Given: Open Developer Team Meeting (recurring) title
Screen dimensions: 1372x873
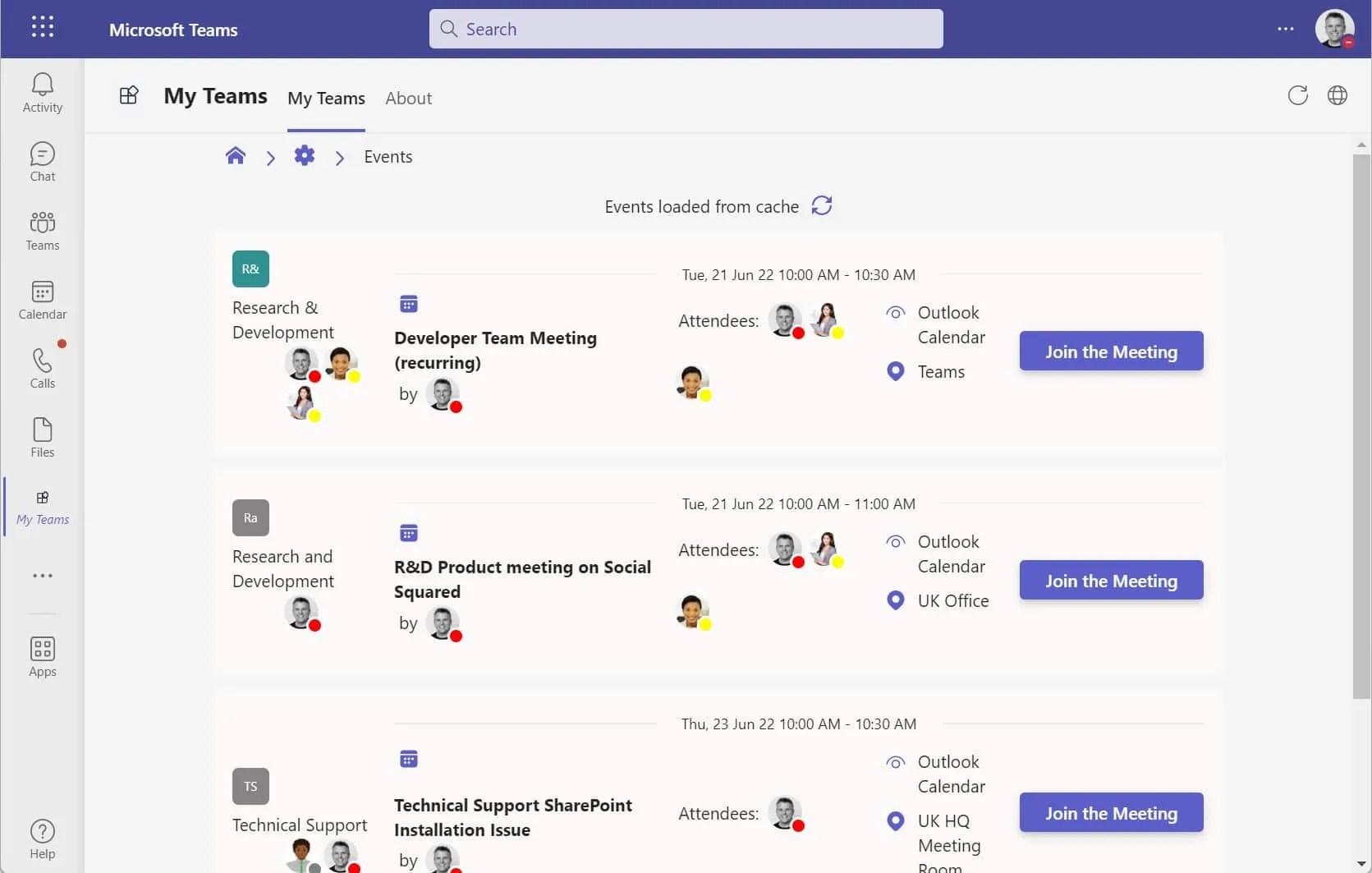Looking at the screenshot, I should (495, 350).
